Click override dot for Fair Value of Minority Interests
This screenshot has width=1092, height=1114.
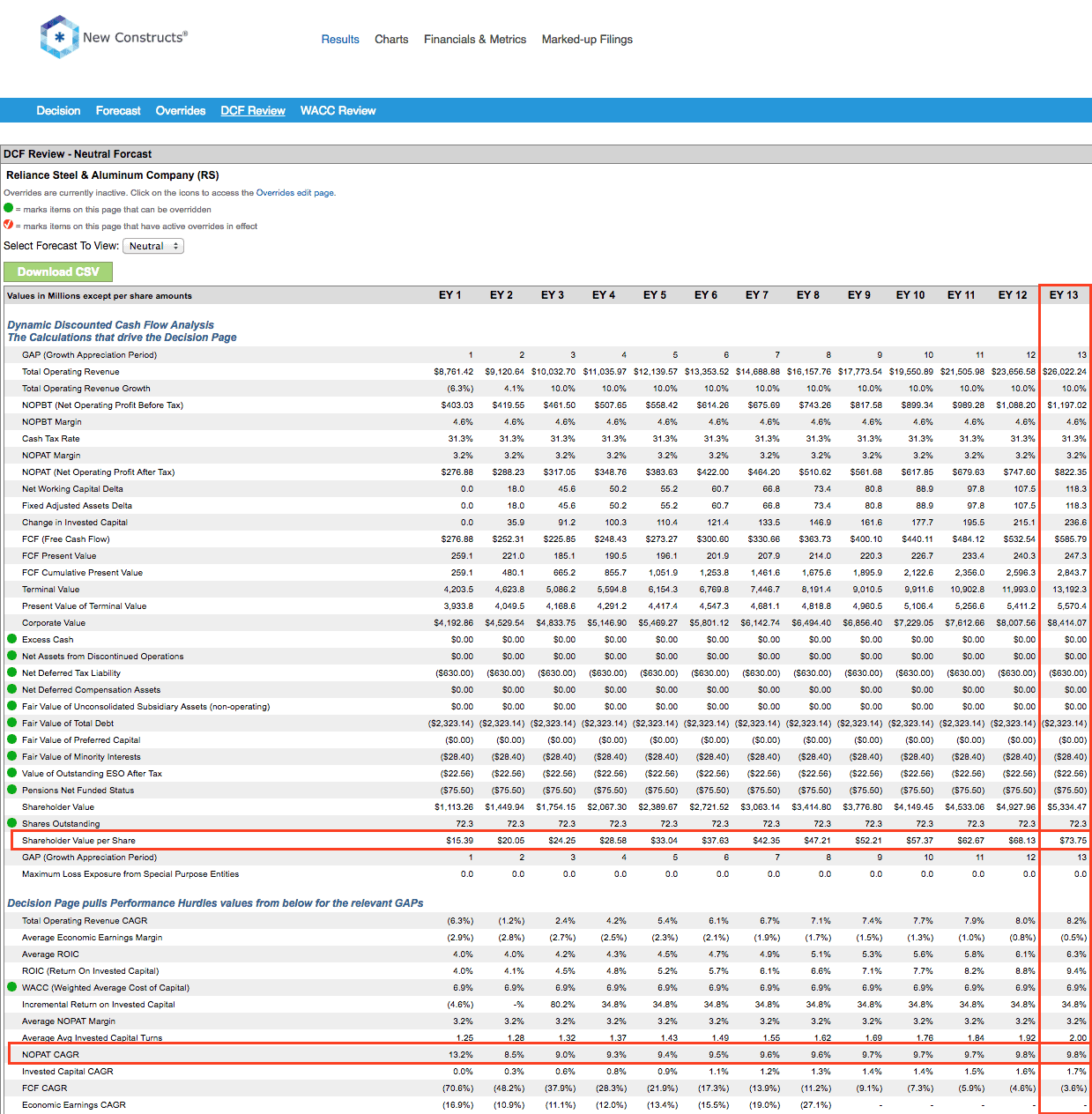(x=12, y=756)
